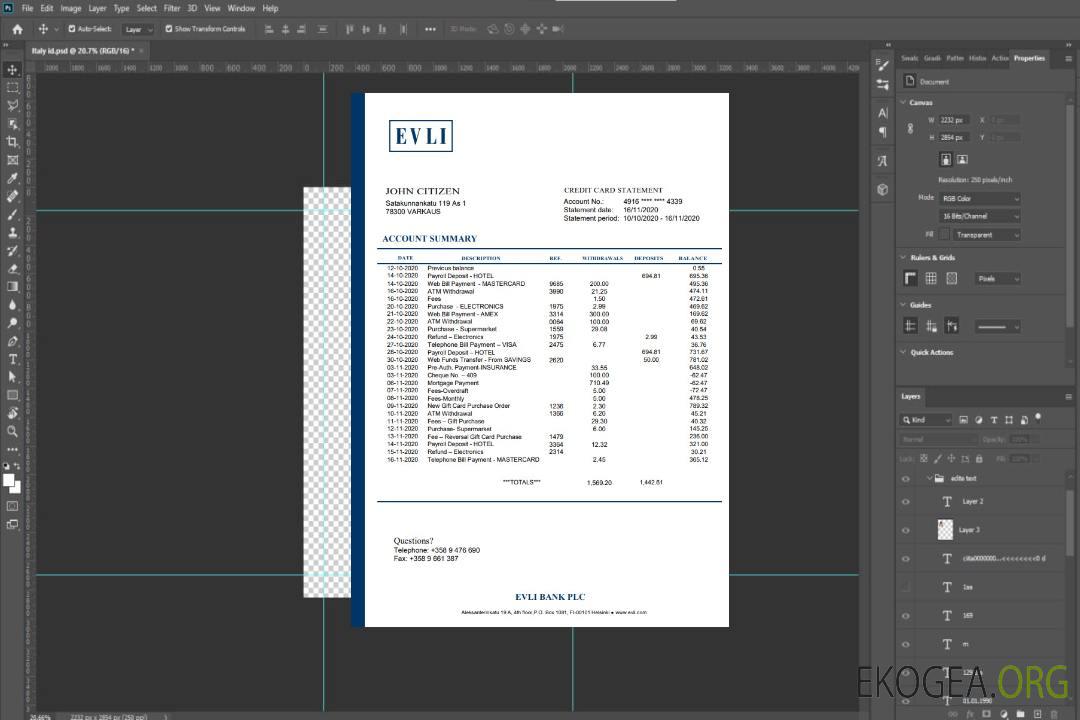Select the Horizontal Type tool
This screenshot has height=720, width=1080.
(12, 359)
